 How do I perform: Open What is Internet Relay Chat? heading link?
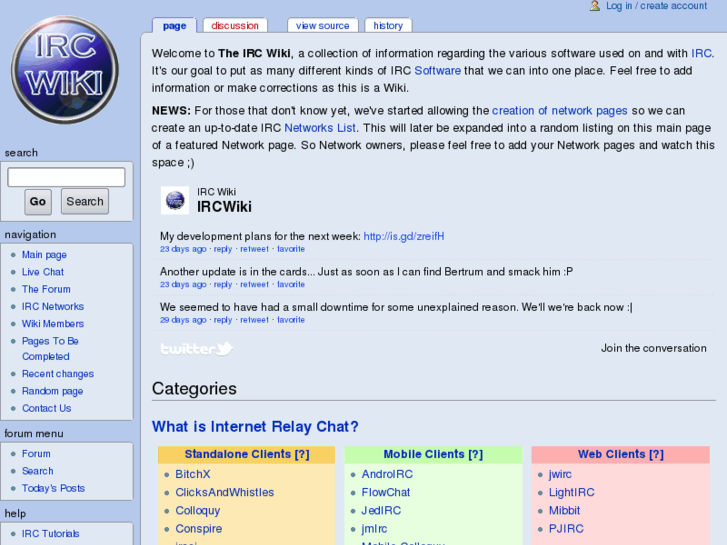255,426
